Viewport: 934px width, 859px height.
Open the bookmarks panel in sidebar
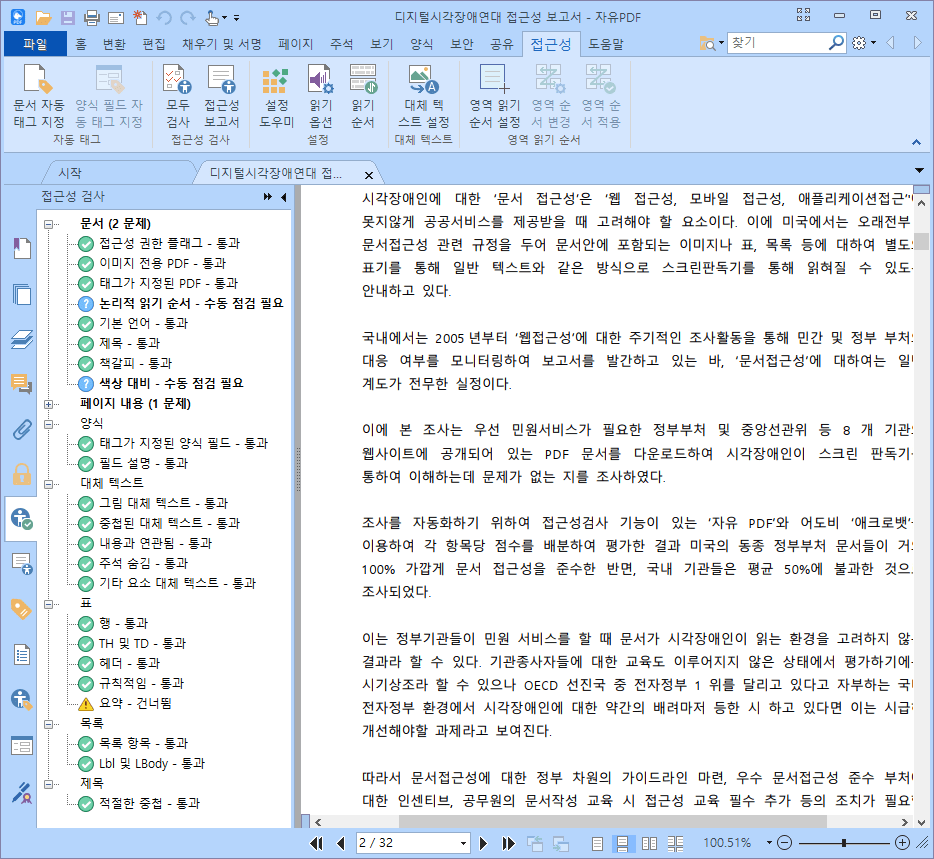(x=21, y=248)
